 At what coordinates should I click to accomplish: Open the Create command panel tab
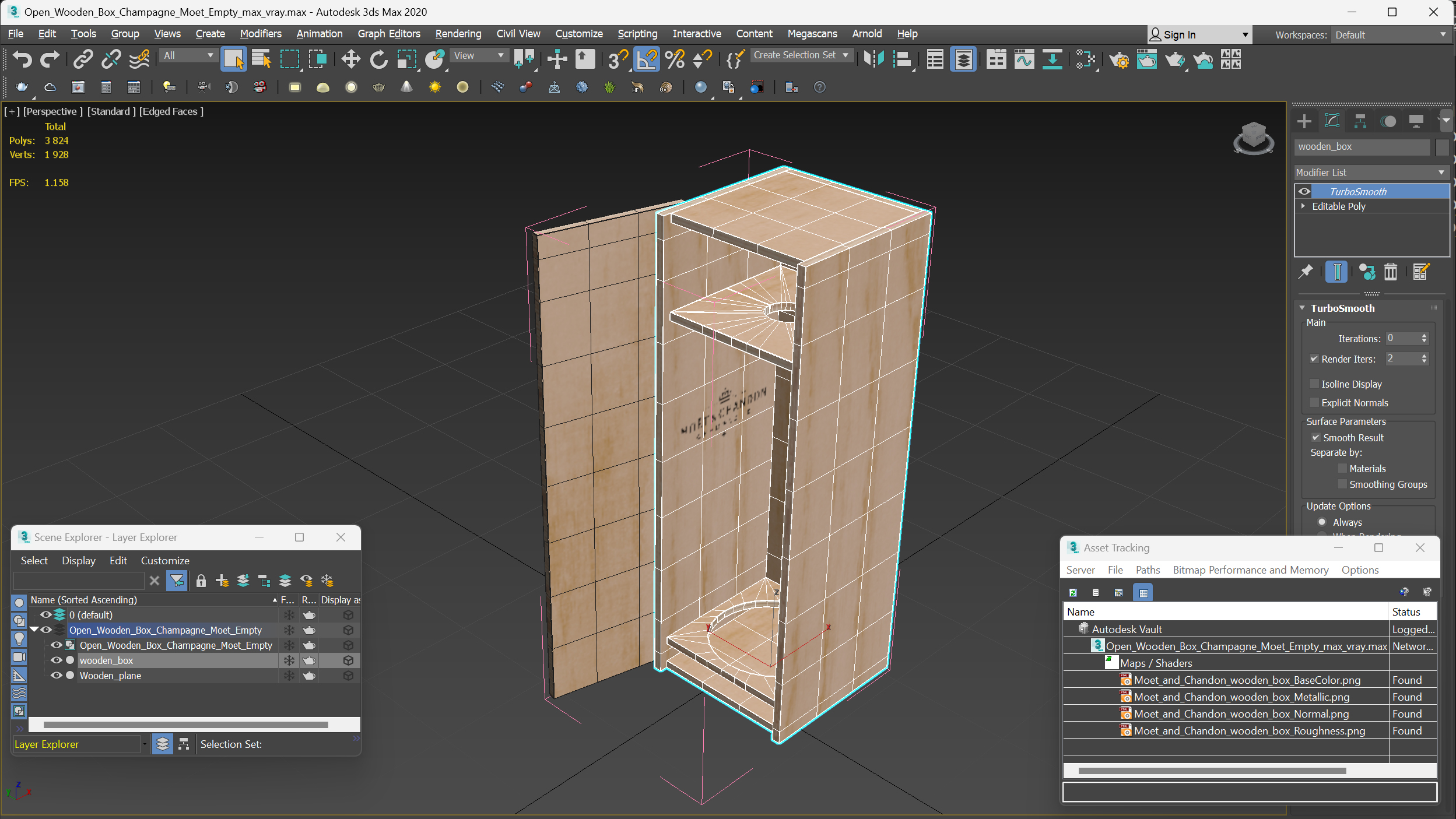click(x=1304, y=121)
